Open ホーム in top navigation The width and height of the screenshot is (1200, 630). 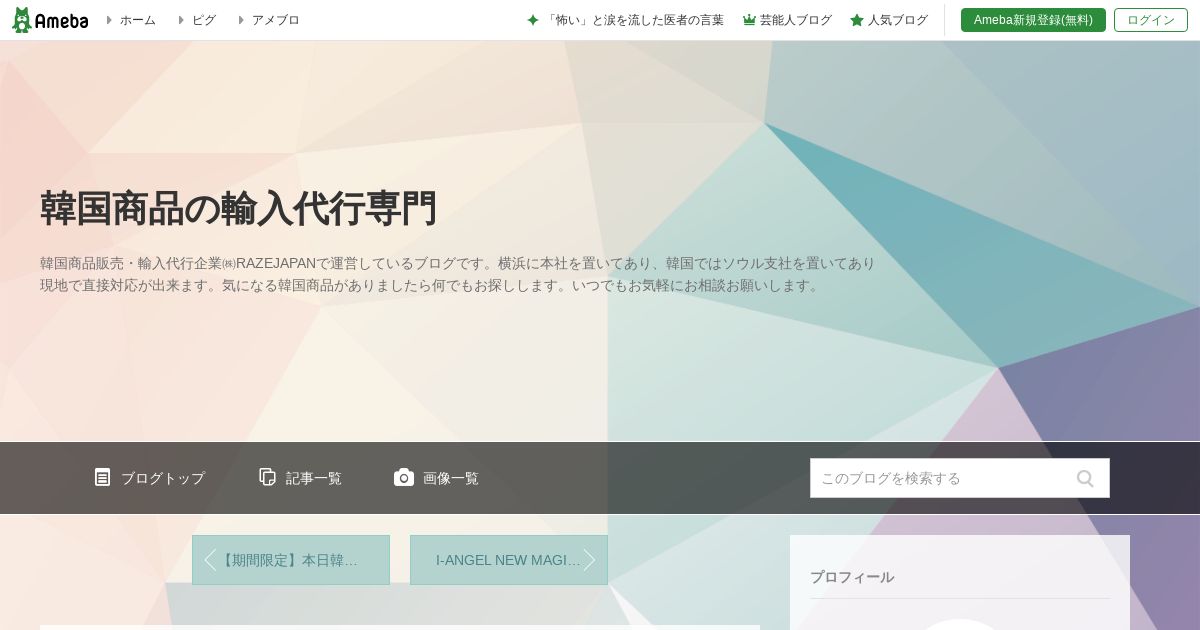[138, 20]
